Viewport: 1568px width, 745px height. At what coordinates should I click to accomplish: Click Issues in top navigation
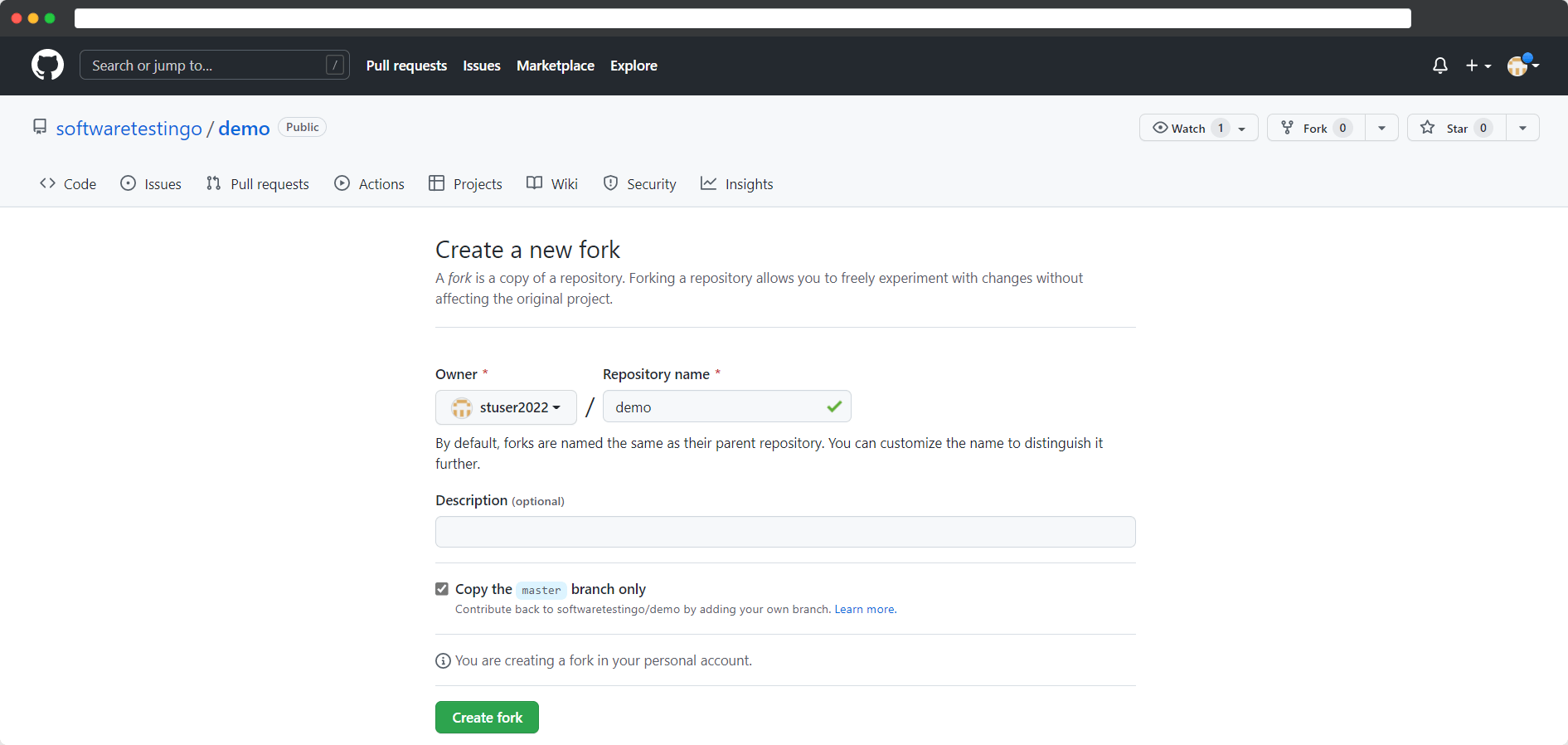click(482, 66)
